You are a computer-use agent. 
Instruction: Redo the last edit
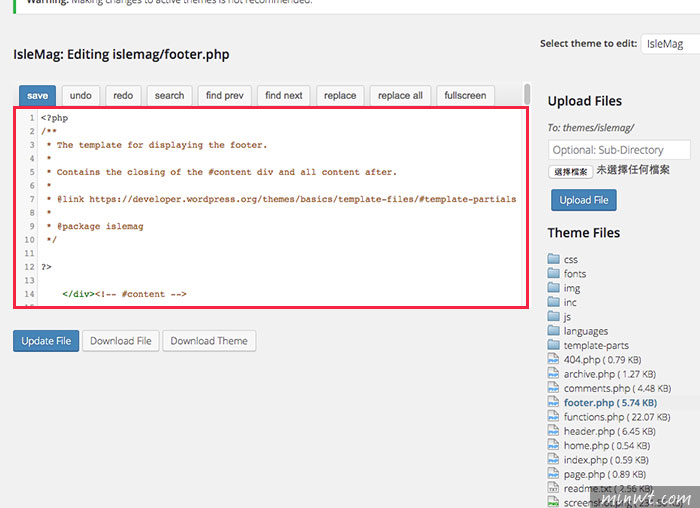[123, 96]
